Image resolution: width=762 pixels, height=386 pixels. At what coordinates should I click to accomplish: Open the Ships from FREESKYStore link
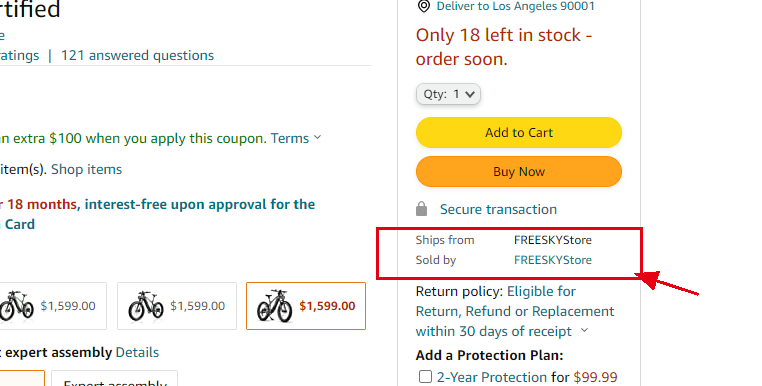click(553, 240)
